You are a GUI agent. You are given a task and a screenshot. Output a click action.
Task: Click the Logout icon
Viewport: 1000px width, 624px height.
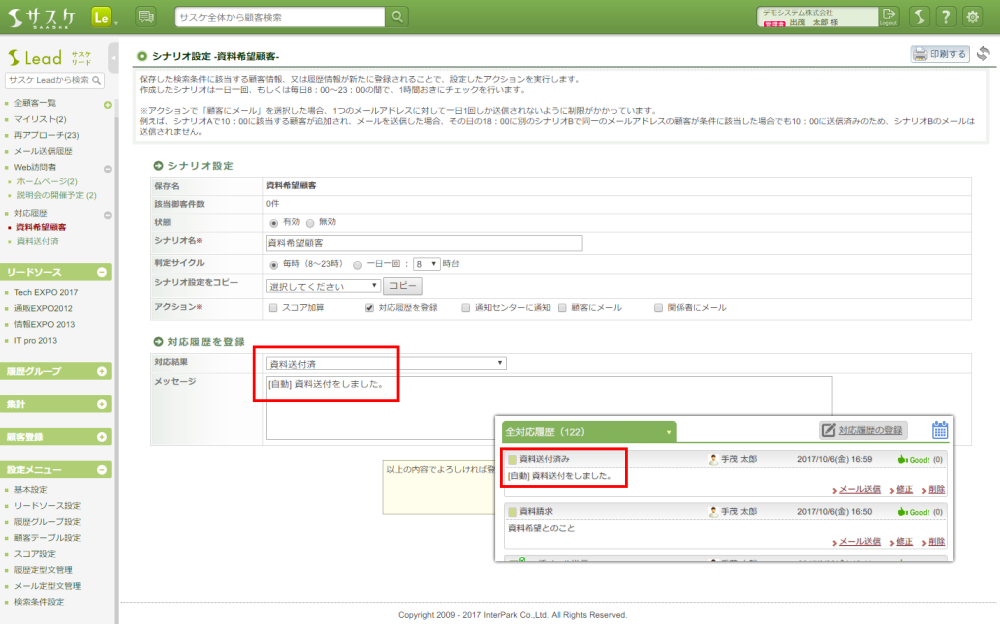click(889, 16)
